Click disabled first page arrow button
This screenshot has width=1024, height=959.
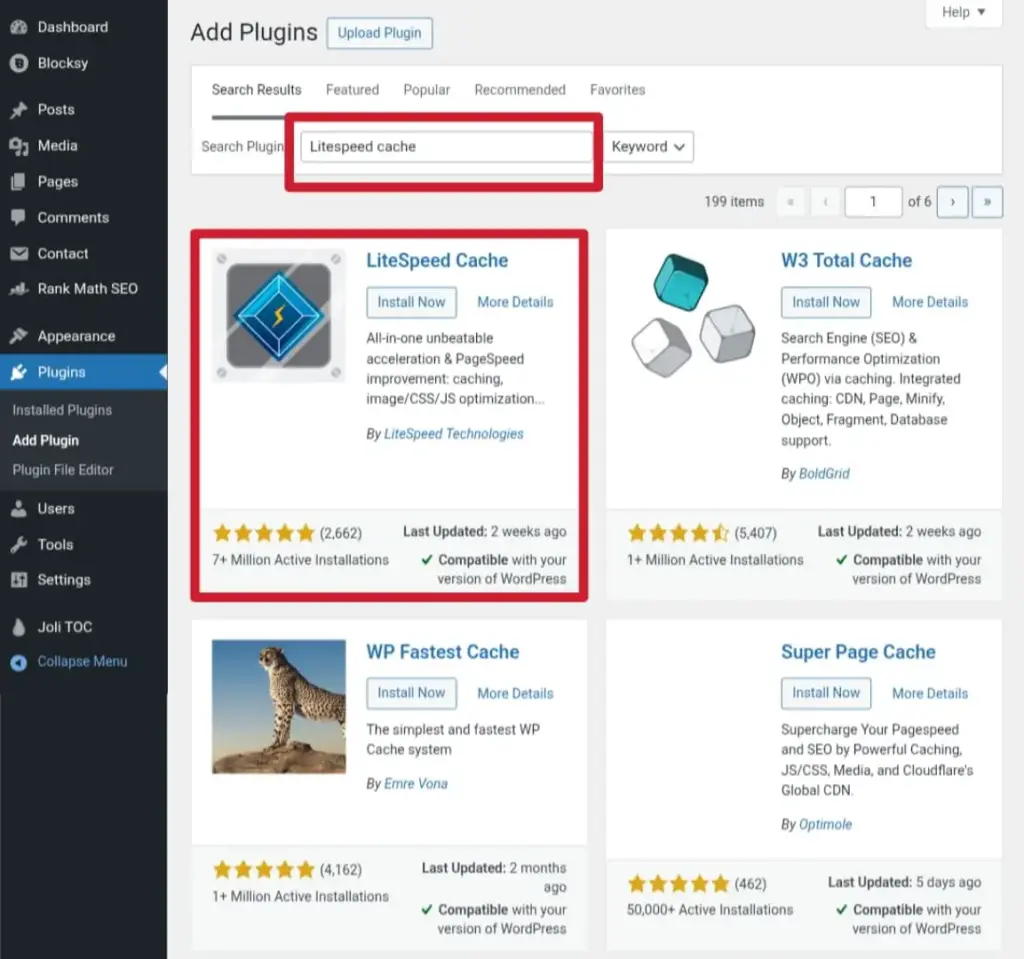click(x=790, y=202)
